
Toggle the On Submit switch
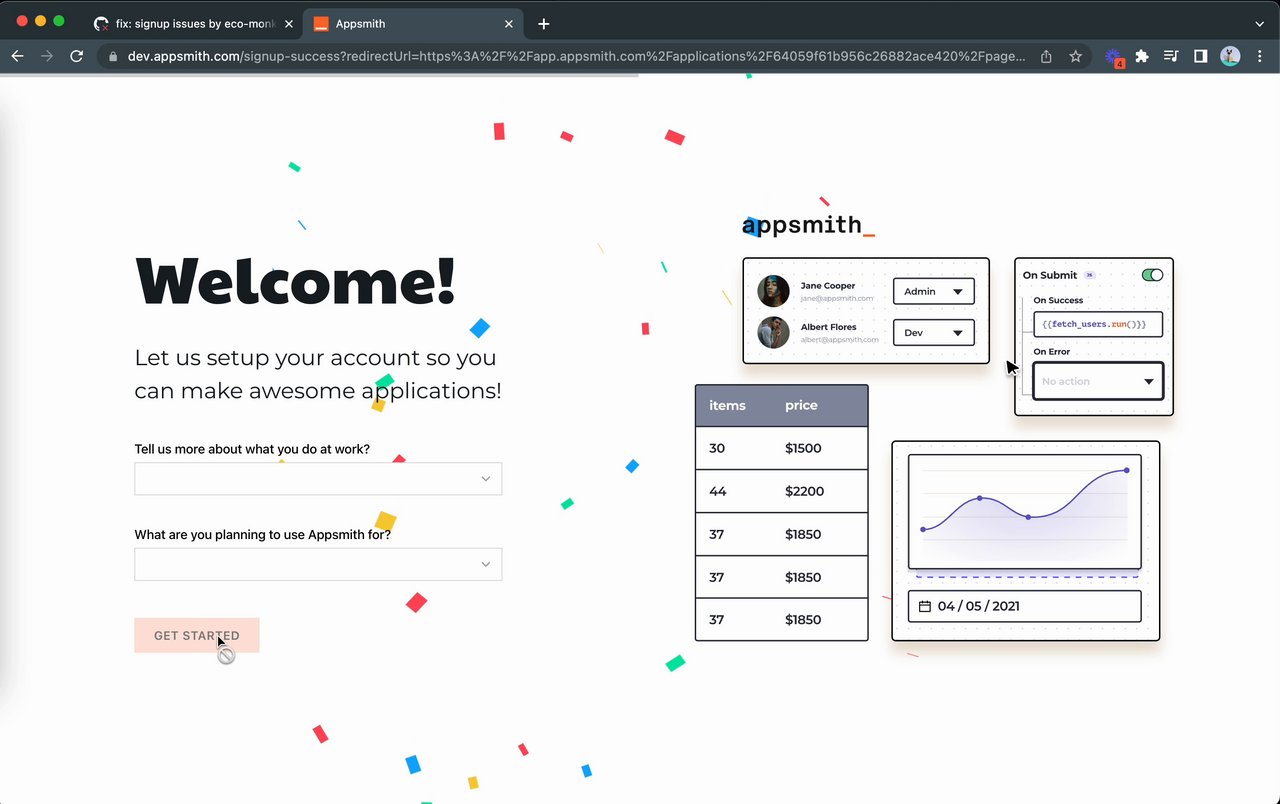(x=1152, y=275)
